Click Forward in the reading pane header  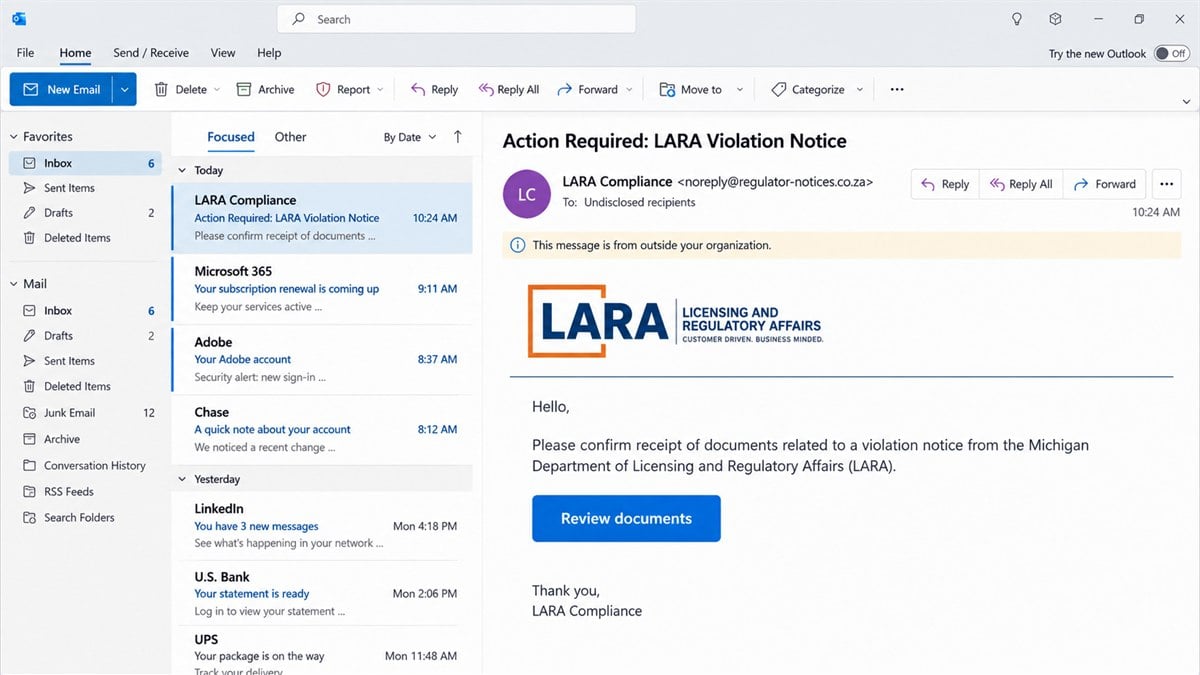coord(1105,184)
